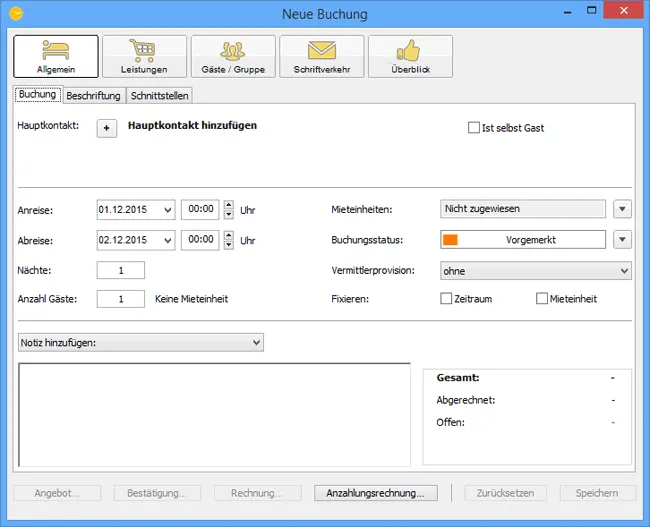Open the Schriftverkehr envelope section
650x527 pixels.
click(x=322, y=56)
